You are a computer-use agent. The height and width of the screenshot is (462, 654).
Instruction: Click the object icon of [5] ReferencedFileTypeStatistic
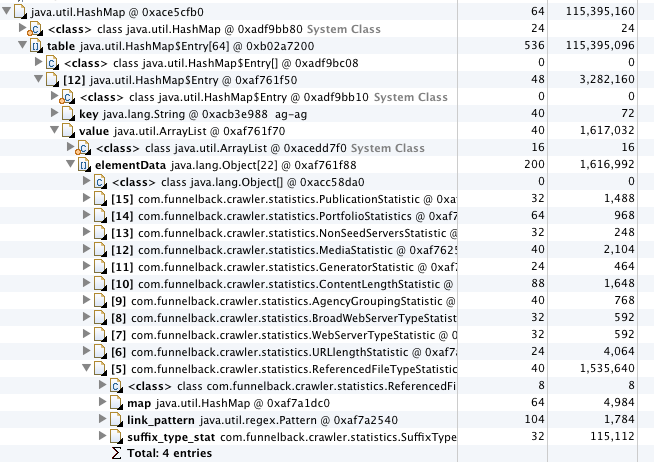click(x=101, y=369)
